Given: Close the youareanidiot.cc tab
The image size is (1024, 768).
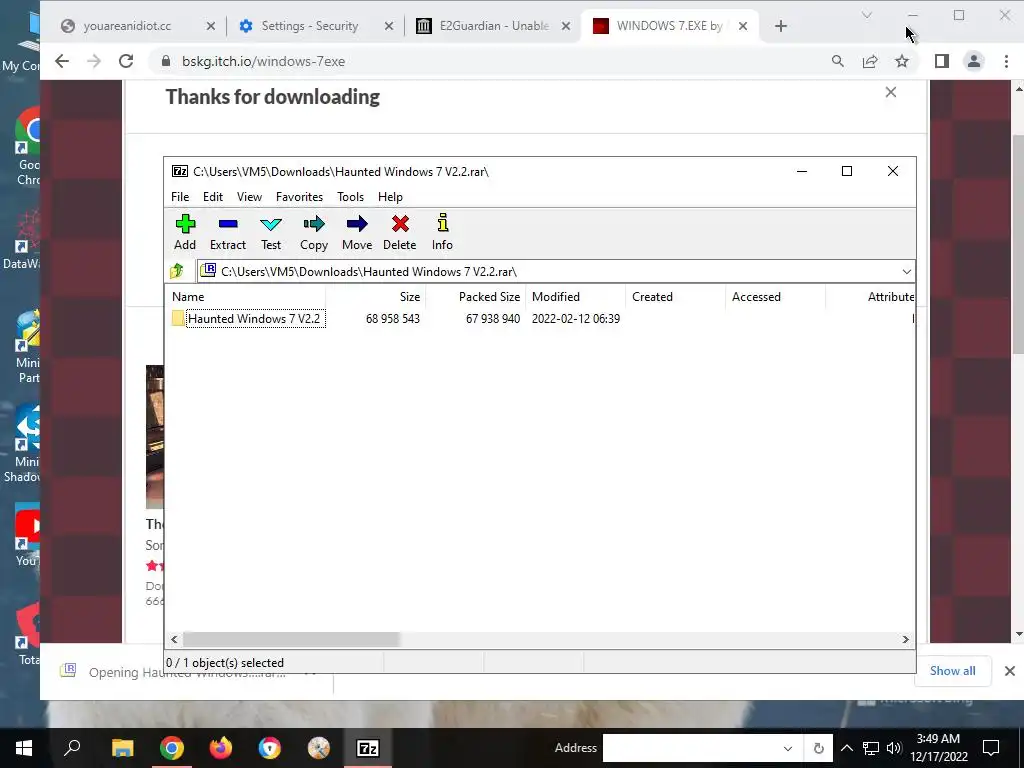Looking at the screenshot, I should click(x=210, y=26).
